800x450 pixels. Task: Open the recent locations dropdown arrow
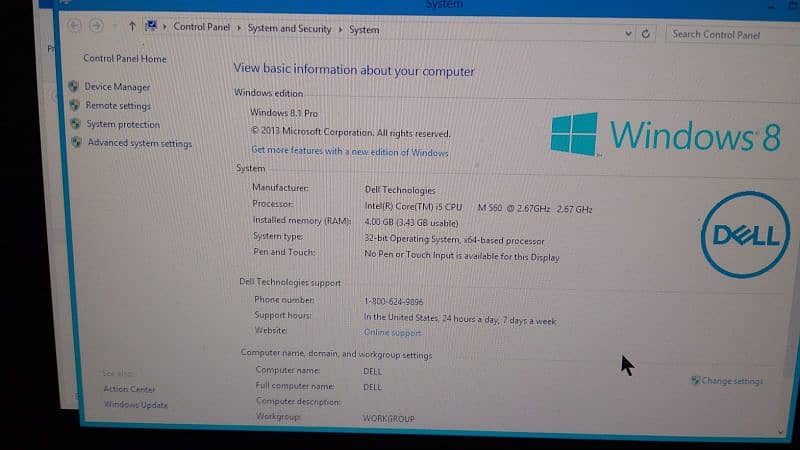pyautogui.click(x=114, y=26)
